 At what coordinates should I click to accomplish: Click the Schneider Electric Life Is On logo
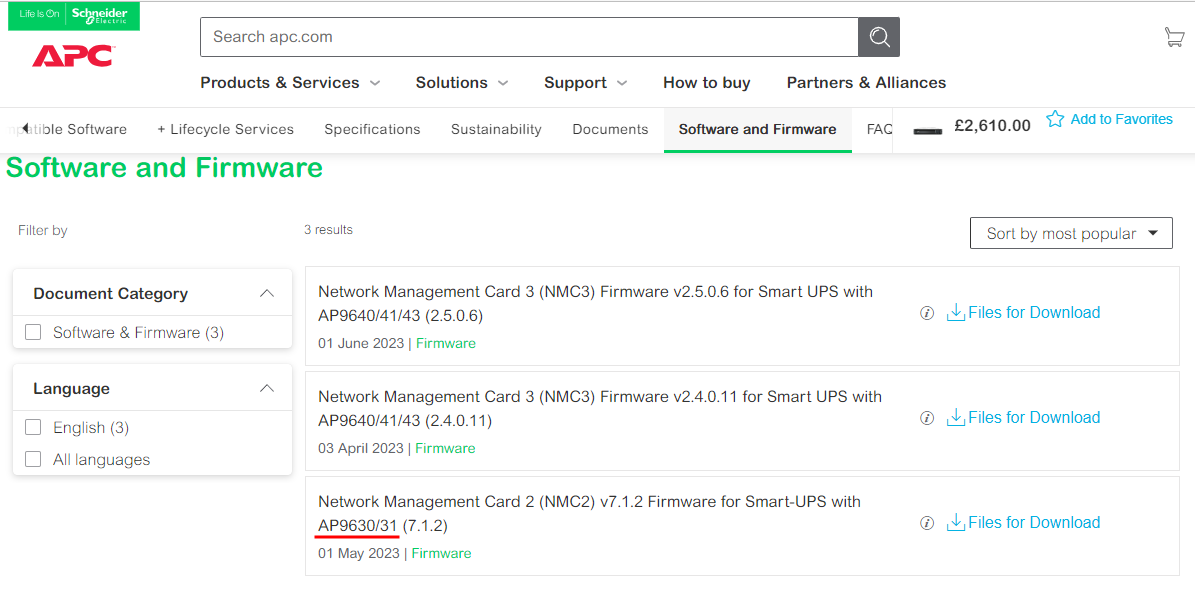[x=74, y=15]
